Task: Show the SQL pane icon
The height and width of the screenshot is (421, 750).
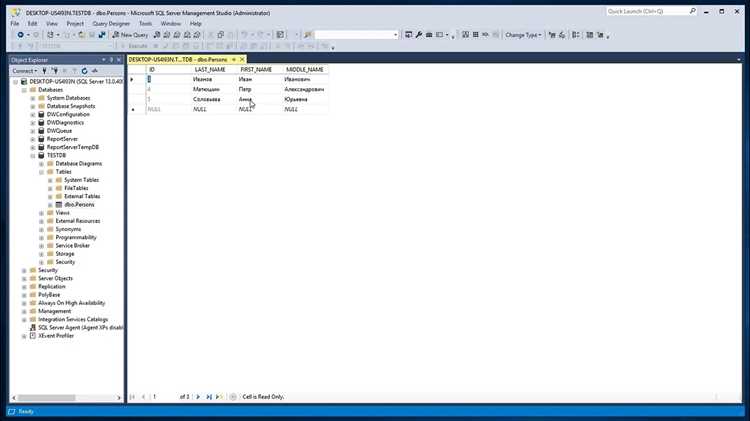Action: click(485, 35)
